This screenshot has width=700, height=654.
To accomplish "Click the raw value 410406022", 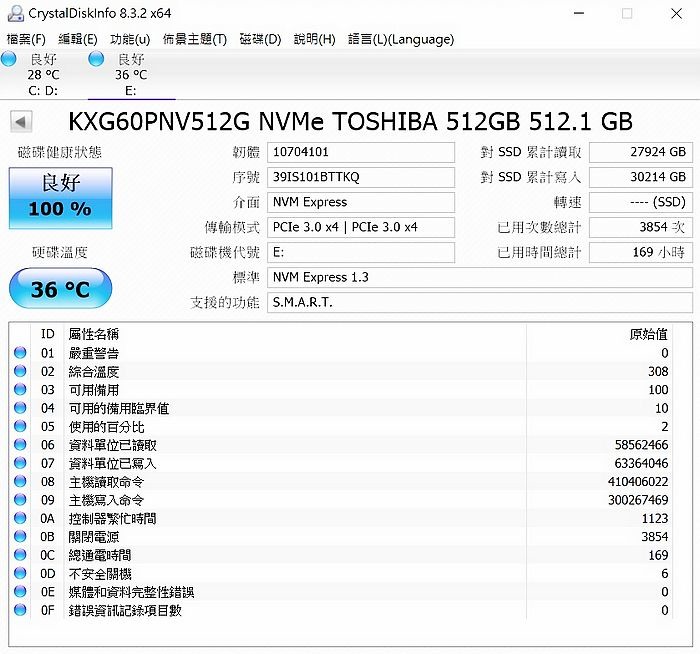I will (x=638, y=482).
